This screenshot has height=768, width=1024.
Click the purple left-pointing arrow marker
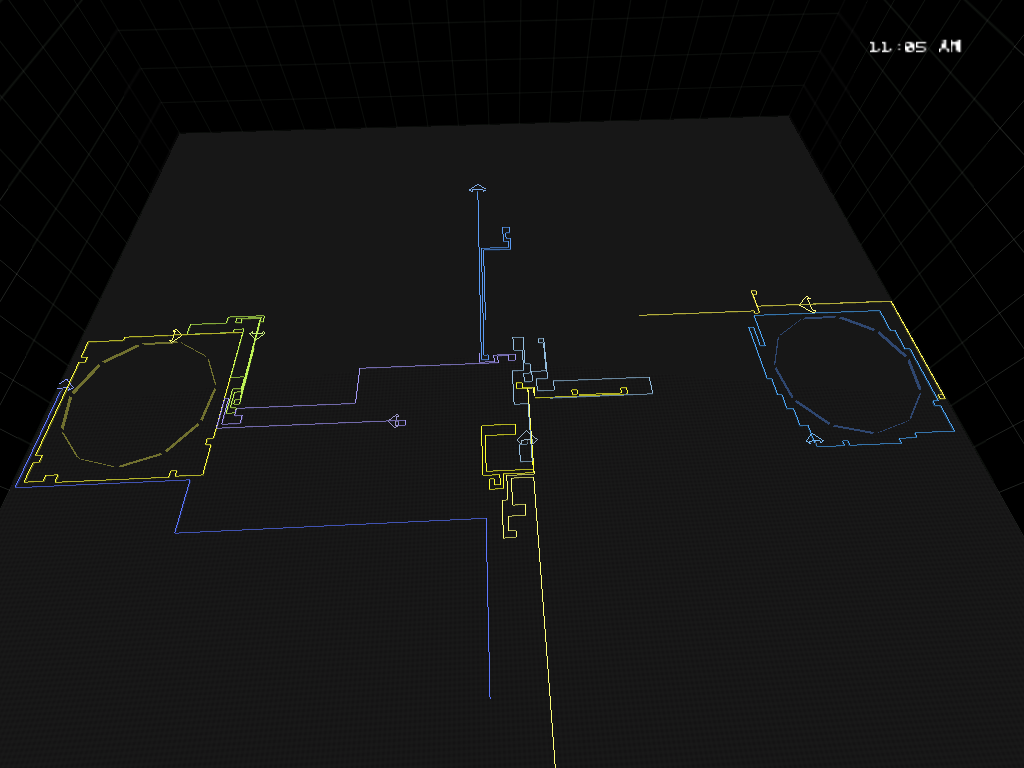396,421
